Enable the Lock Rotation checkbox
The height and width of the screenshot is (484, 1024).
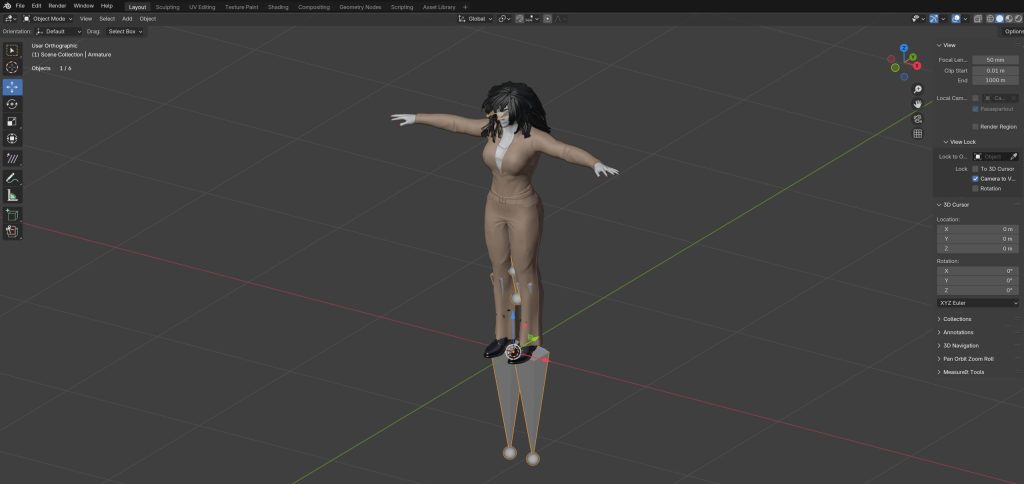pyautogui.click(x=976, y=188)
